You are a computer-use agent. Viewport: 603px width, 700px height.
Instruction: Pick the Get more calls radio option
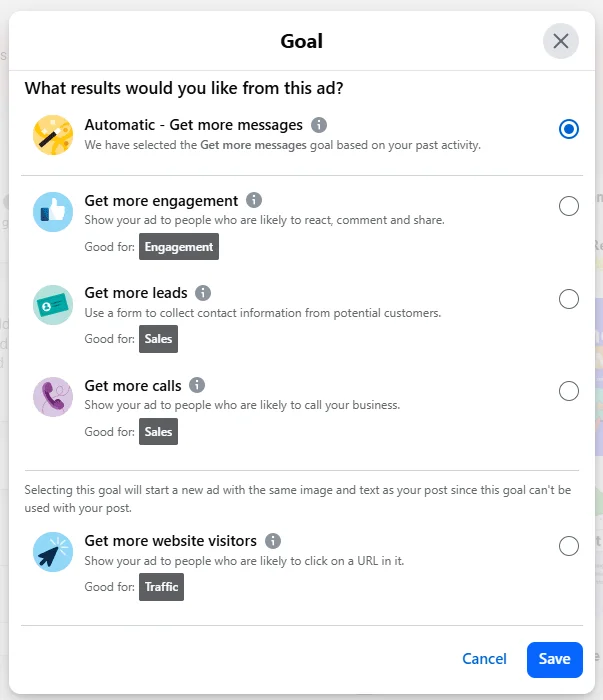point(569,391)
